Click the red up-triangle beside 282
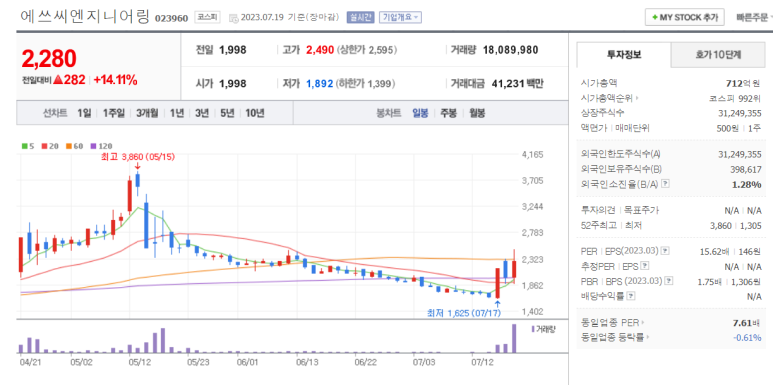 click(57, 79)
